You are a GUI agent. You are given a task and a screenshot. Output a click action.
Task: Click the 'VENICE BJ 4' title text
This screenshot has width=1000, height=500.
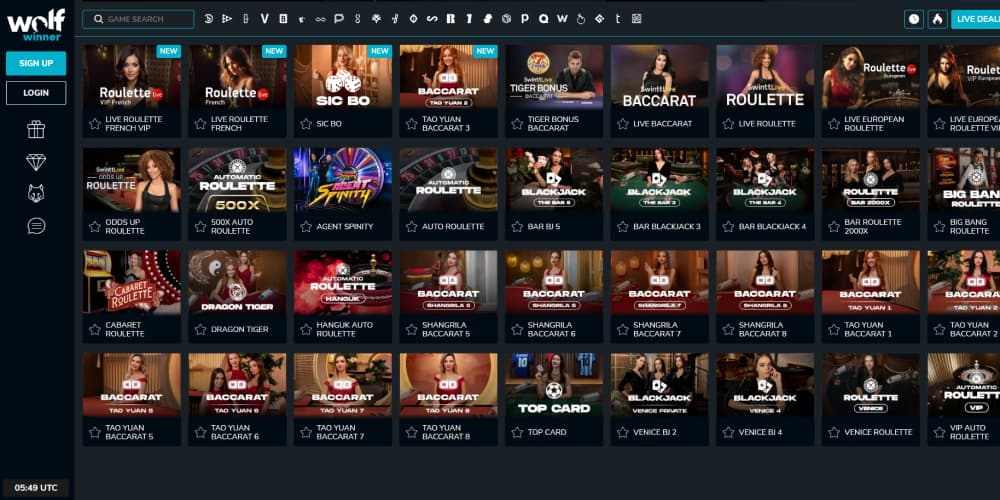pyautogui.click(x=760, y=432)
